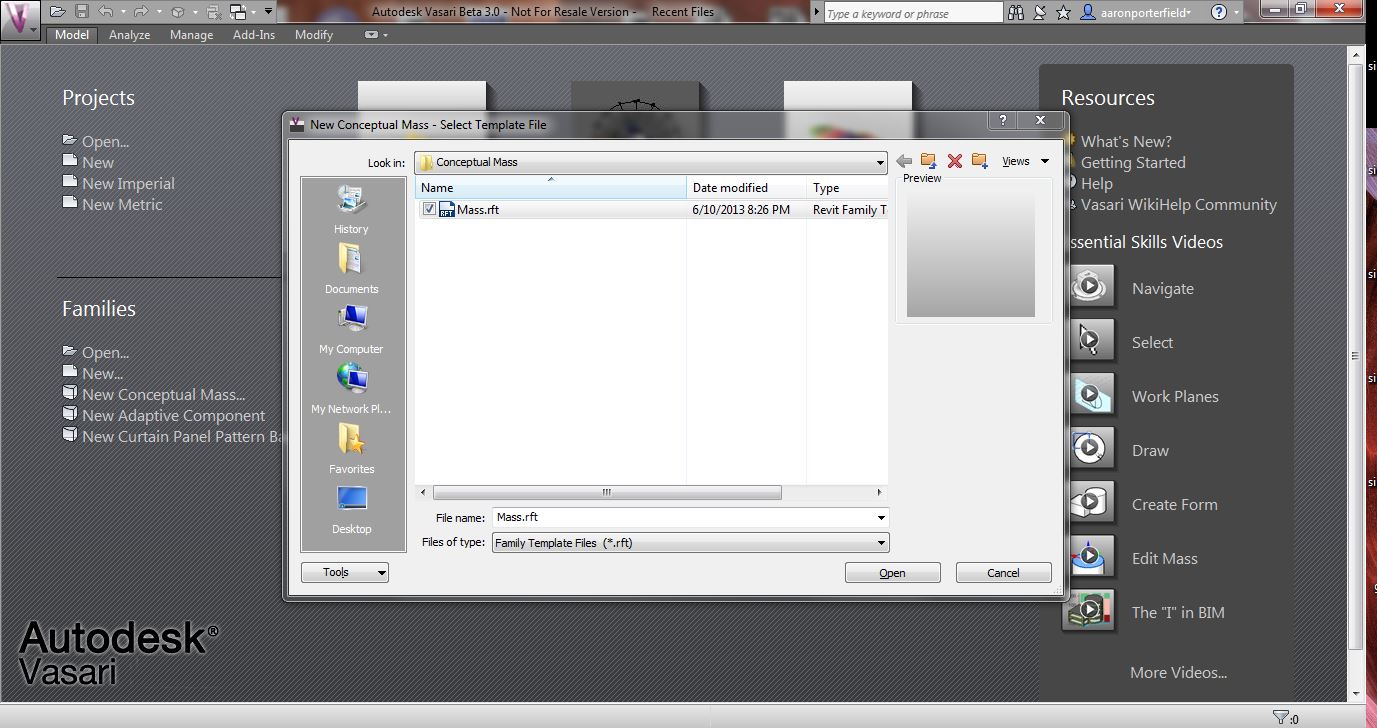The height and width of the screenshot is (728, 1377).
Task: Expand the Redo history dropdown arrow
Action: [x=158, y=12]
